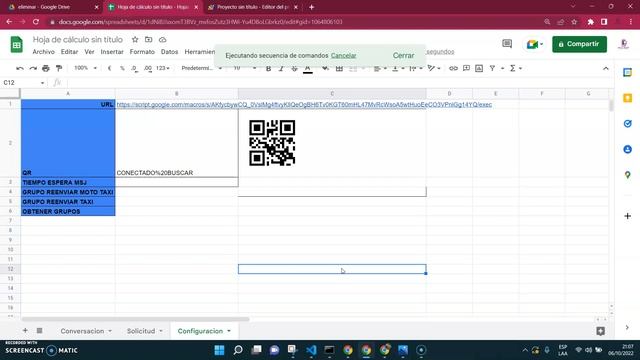Print the spreadsheet with printer icon

[x=46, y=68]
